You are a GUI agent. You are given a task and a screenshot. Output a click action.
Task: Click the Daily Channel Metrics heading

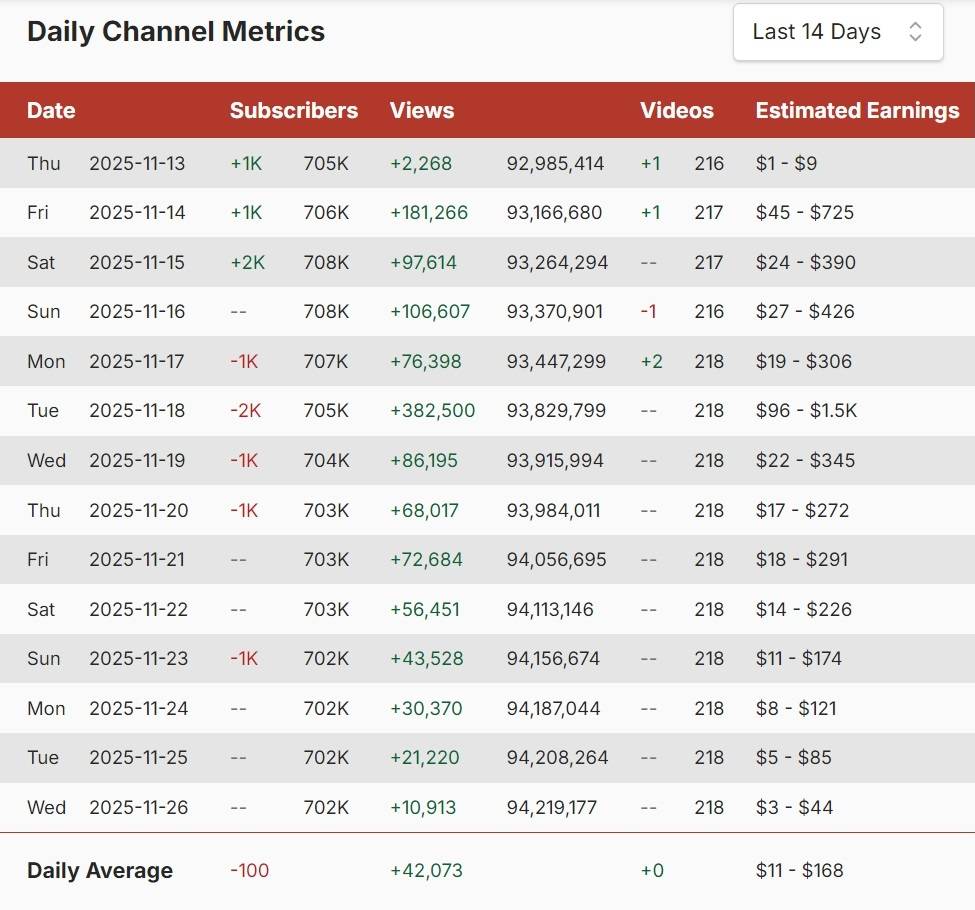tap(176, 31)
